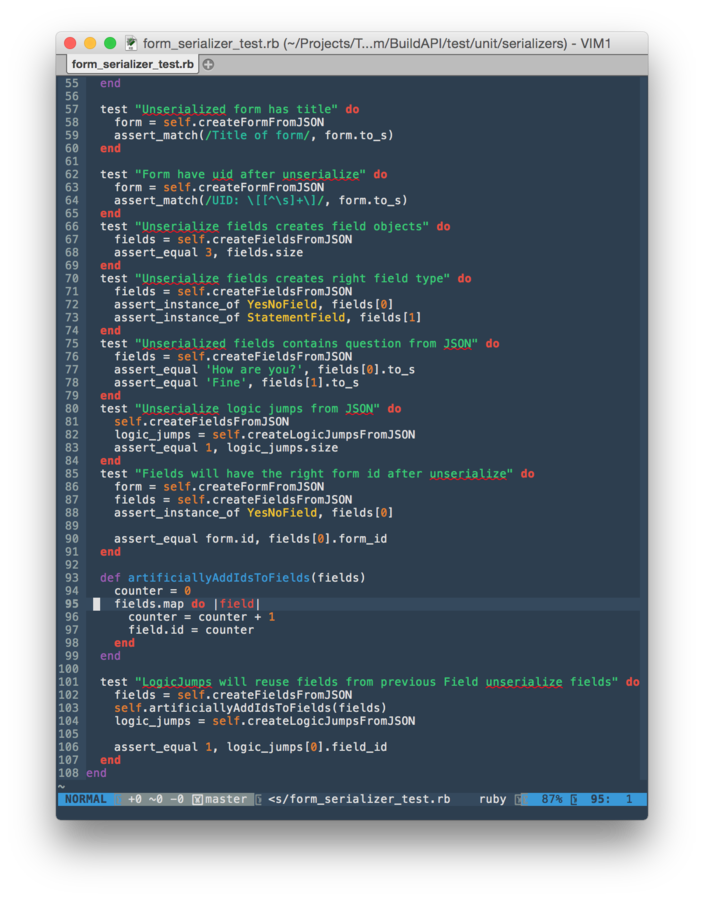Screen dimensions: 704x900
Task: Click the regex /Title of form/
Action: pos(258,135)
